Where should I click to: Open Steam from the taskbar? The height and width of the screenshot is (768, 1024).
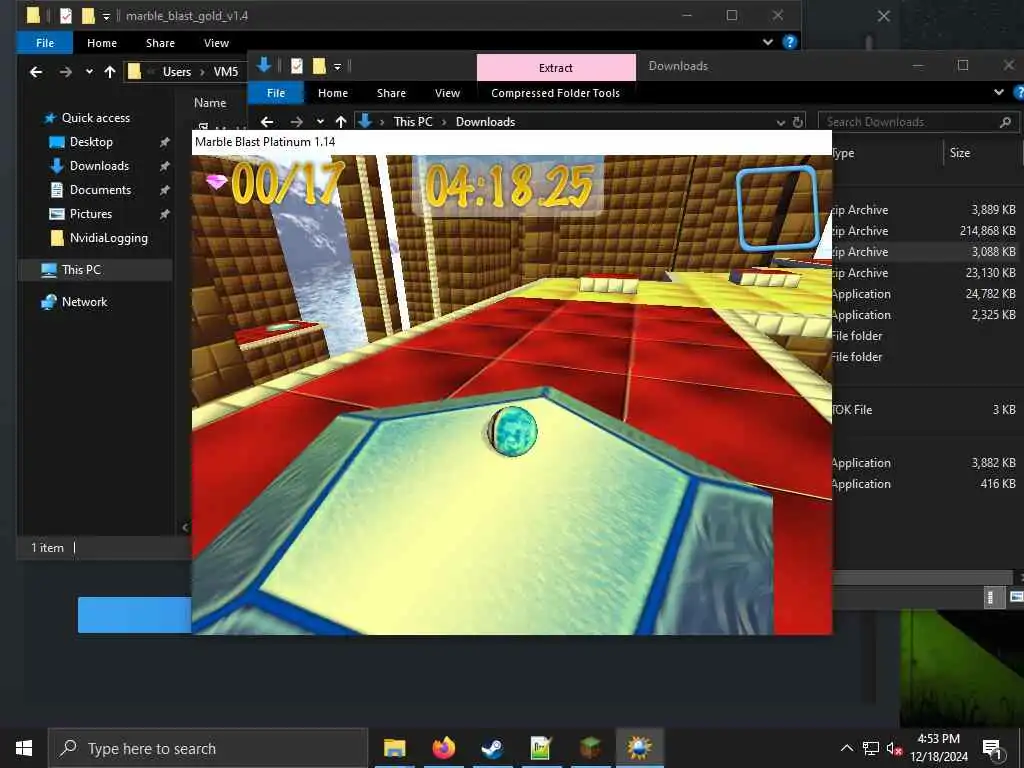(x=492, y=748)
